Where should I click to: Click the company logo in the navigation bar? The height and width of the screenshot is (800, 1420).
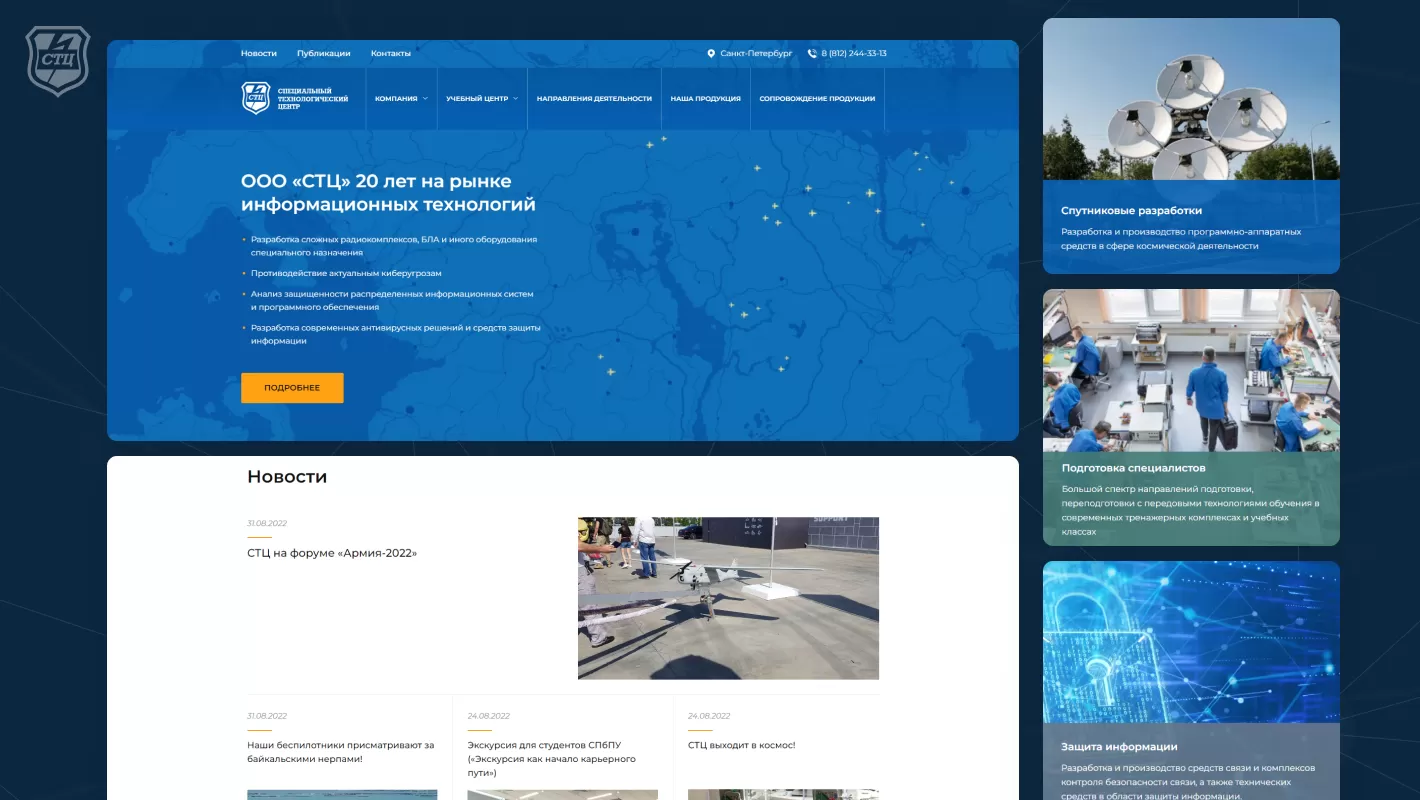point(295,98)
